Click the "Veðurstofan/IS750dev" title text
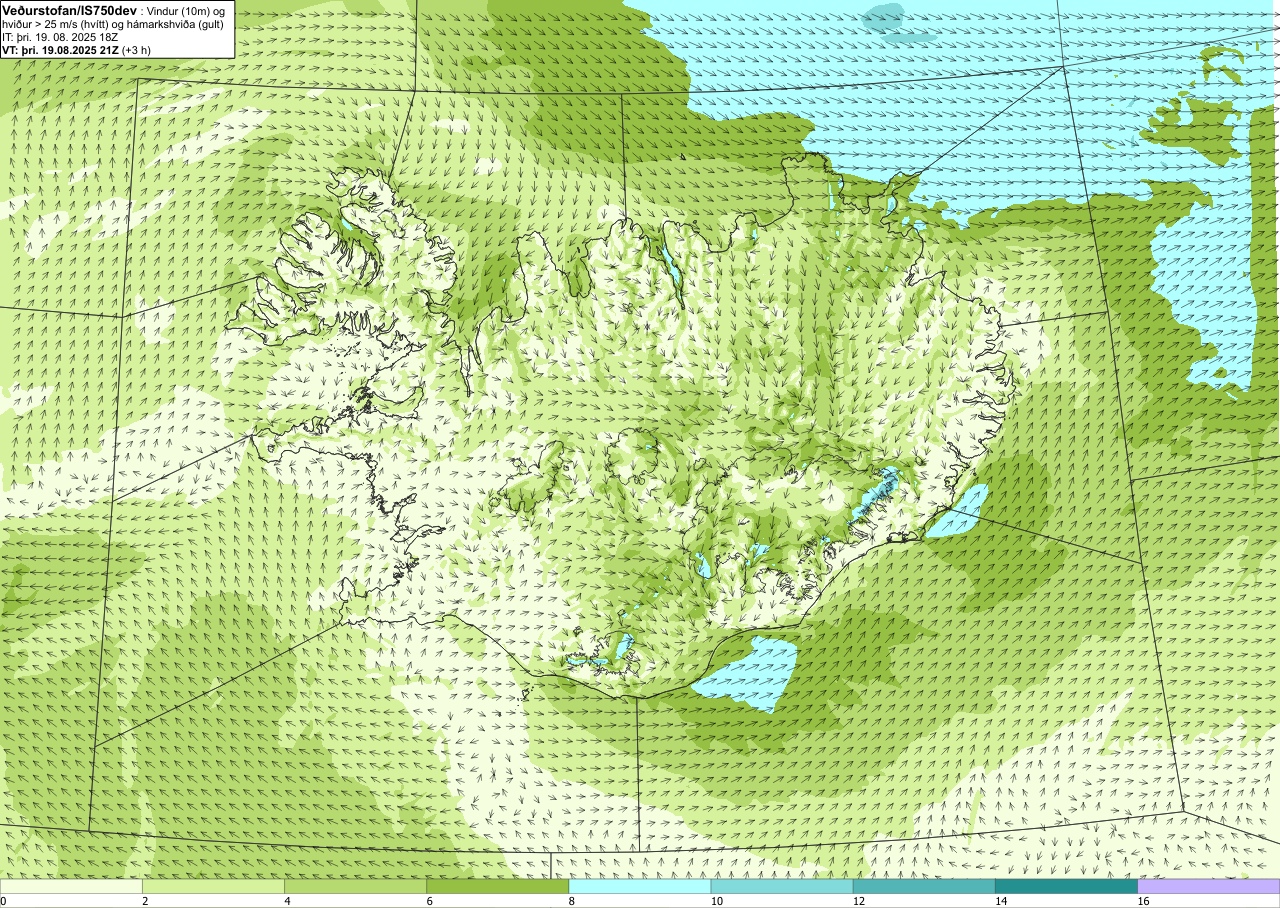The height and width of the screenshot is (908, 1280). pyautogui.click(x=70, y=10)
